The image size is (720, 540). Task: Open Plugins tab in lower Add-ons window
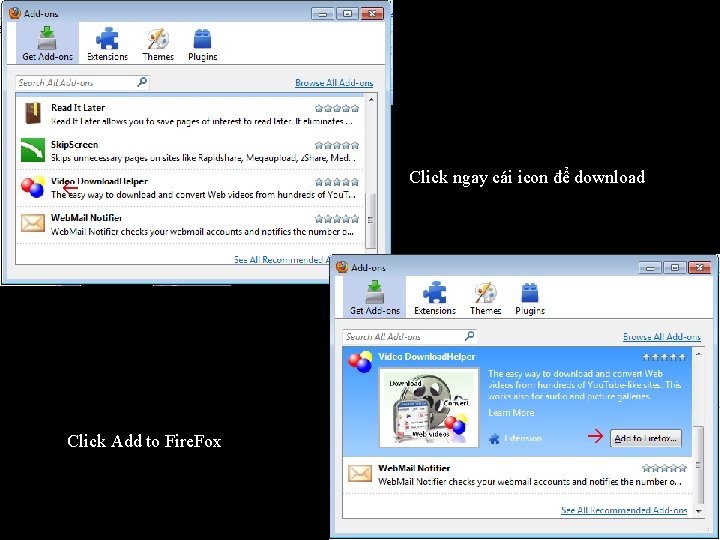pos(530,297)
